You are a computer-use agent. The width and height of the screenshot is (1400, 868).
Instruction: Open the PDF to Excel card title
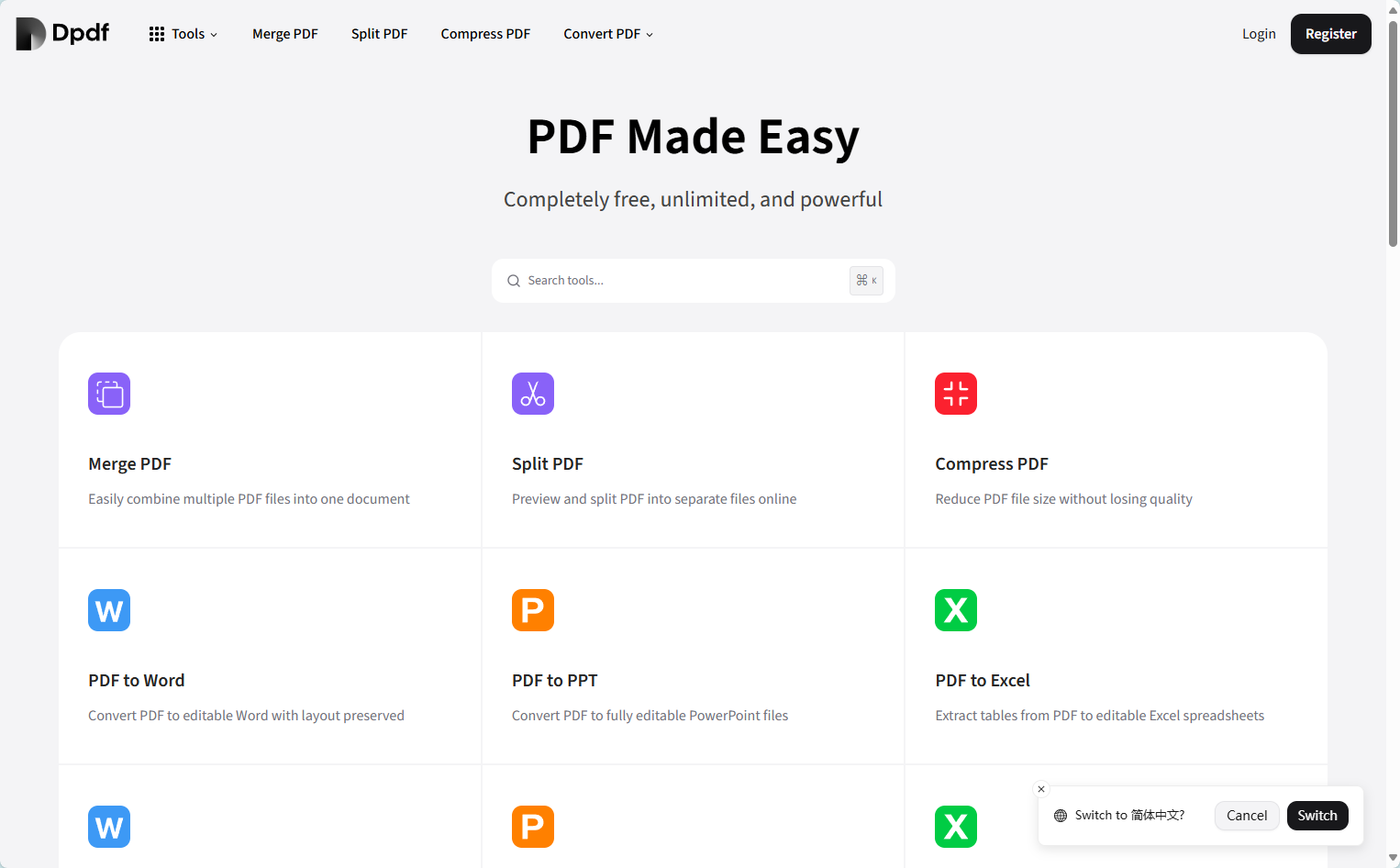click(x=983, y=681)
